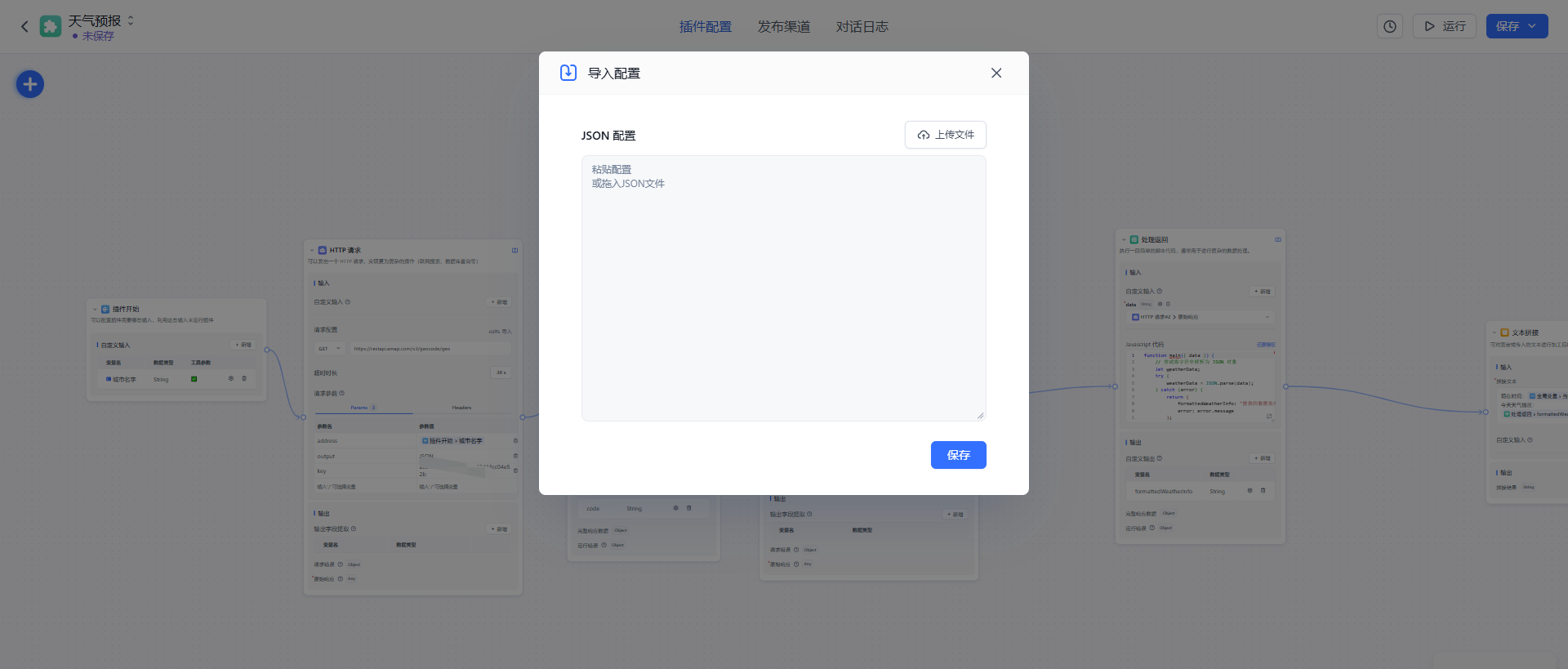
Task: Click the 插件开始 node icon
Action: 105,310
